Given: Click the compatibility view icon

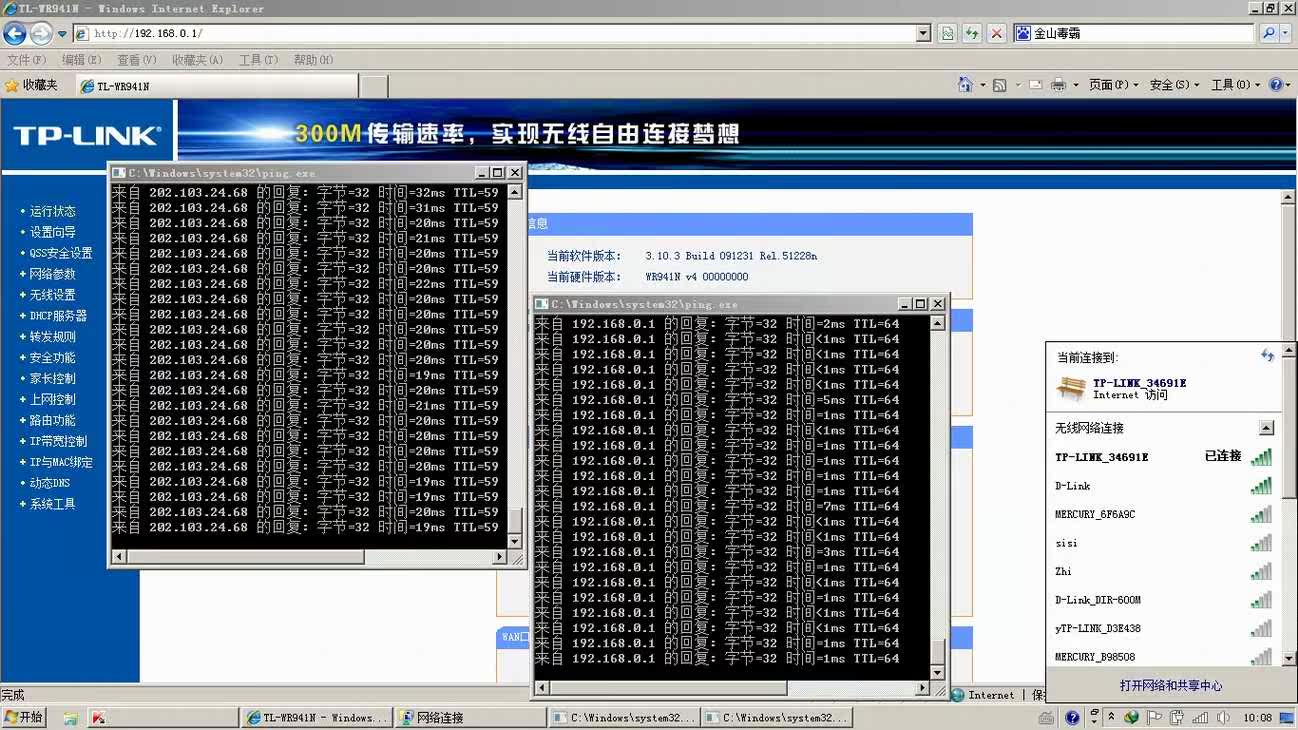Looking at the screenshot, I should pos(947,33).
